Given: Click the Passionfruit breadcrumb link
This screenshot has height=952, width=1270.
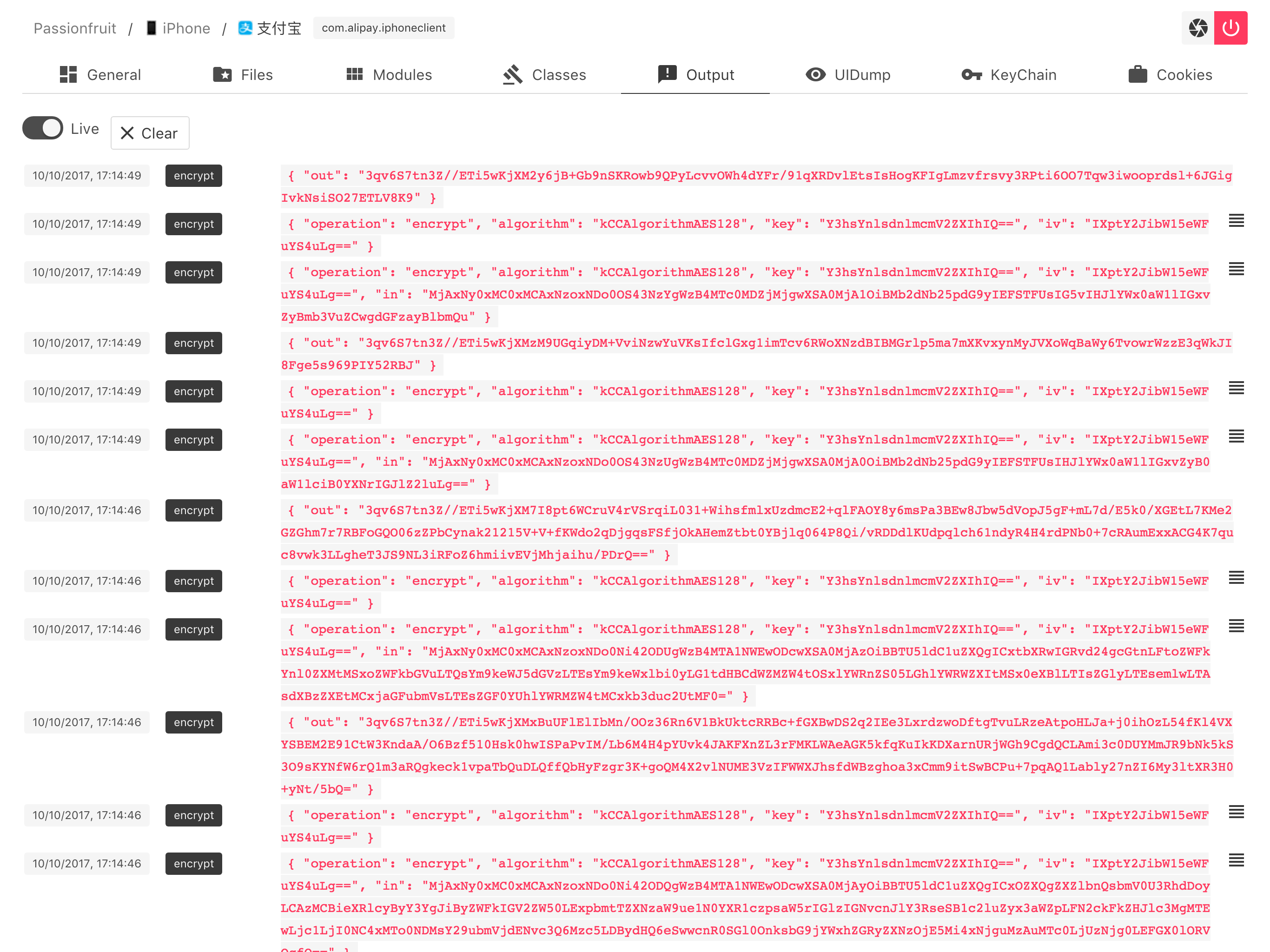Looking at the screenshot, I should pyautogui.click(x=75, y=28).
